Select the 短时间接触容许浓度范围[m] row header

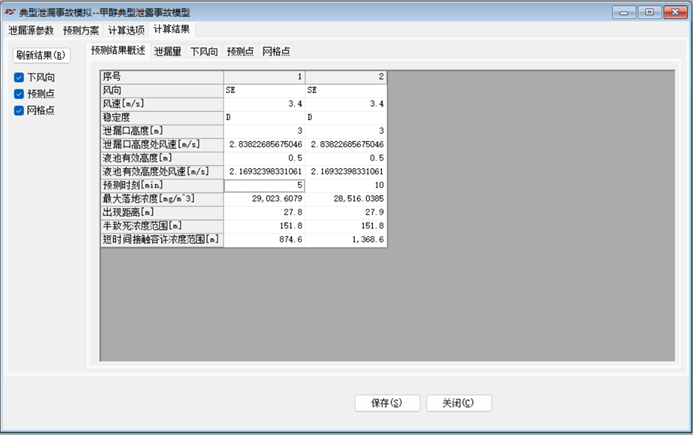(x=162, y=240)
